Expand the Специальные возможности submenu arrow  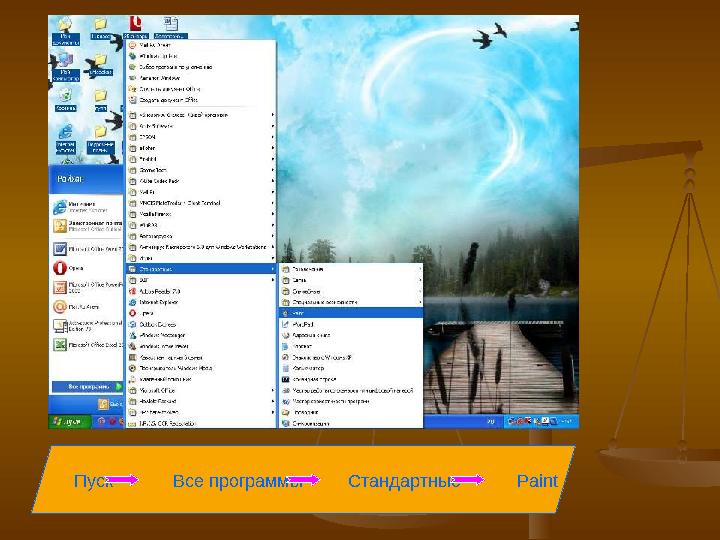(420, 302)
